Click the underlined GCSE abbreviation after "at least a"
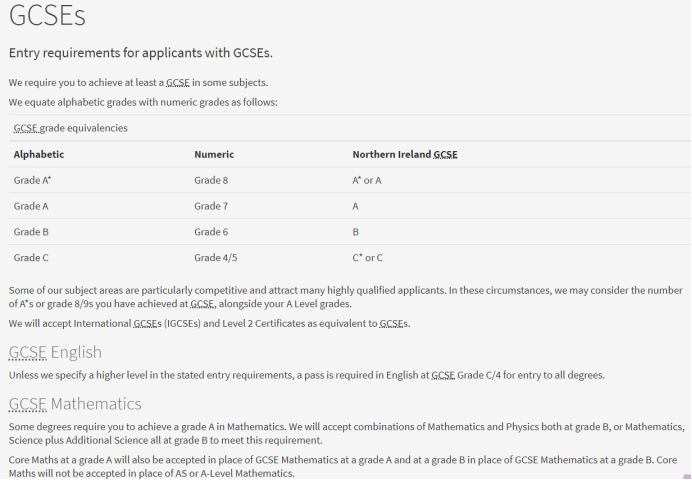This screenshot has height=480, width=692. (x=178, y=82)
